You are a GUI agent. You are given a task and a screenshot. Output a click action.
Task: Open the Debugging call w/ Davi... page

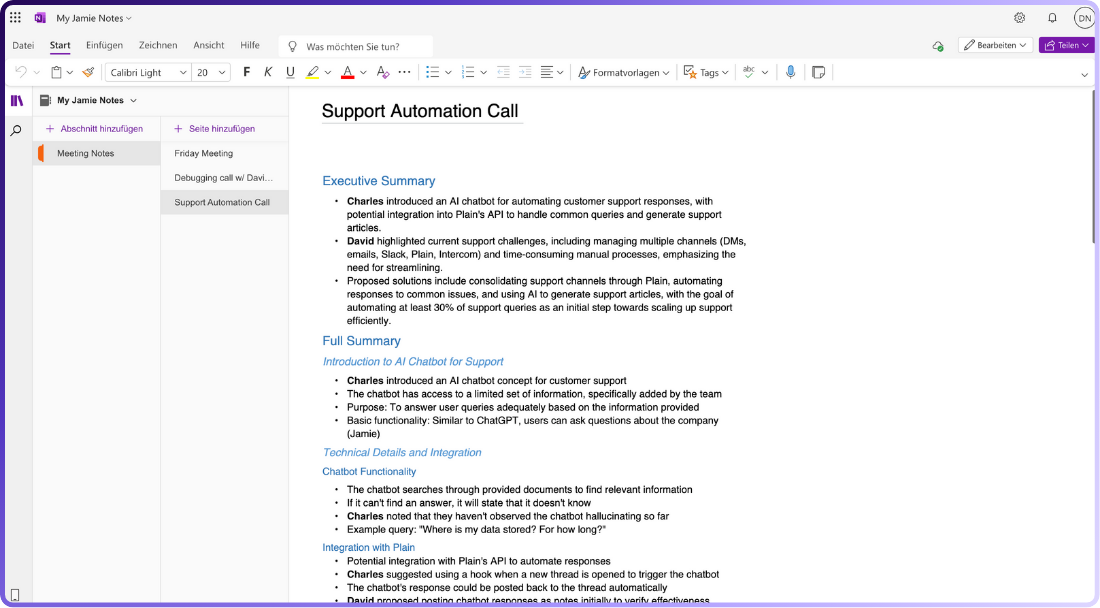224,177
